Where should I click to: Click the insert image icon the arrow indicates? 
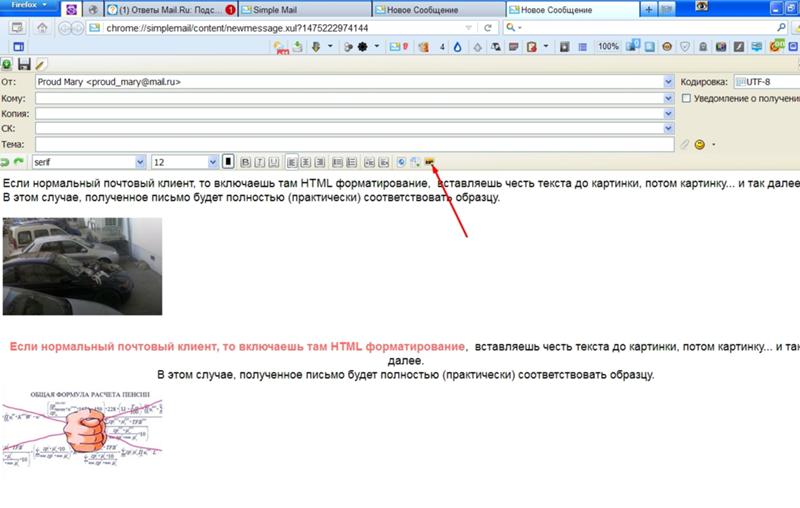click(430, 162)
